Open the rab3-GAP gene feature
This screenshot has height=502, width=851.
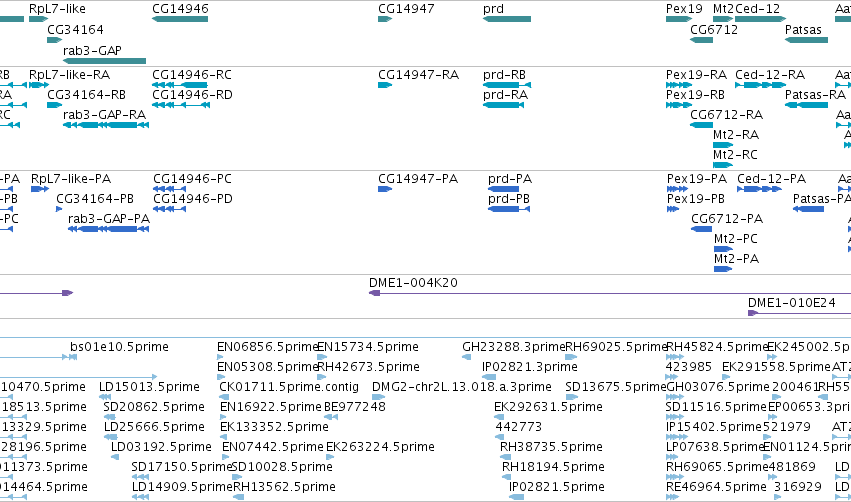[x=104, y=61]
